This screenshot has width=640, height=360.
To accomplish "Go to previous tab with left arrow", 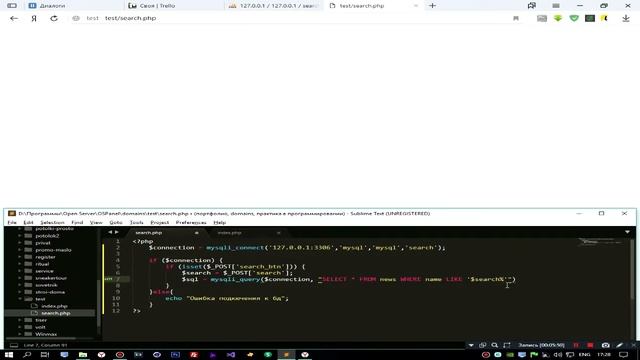I will tap(110, 232).
